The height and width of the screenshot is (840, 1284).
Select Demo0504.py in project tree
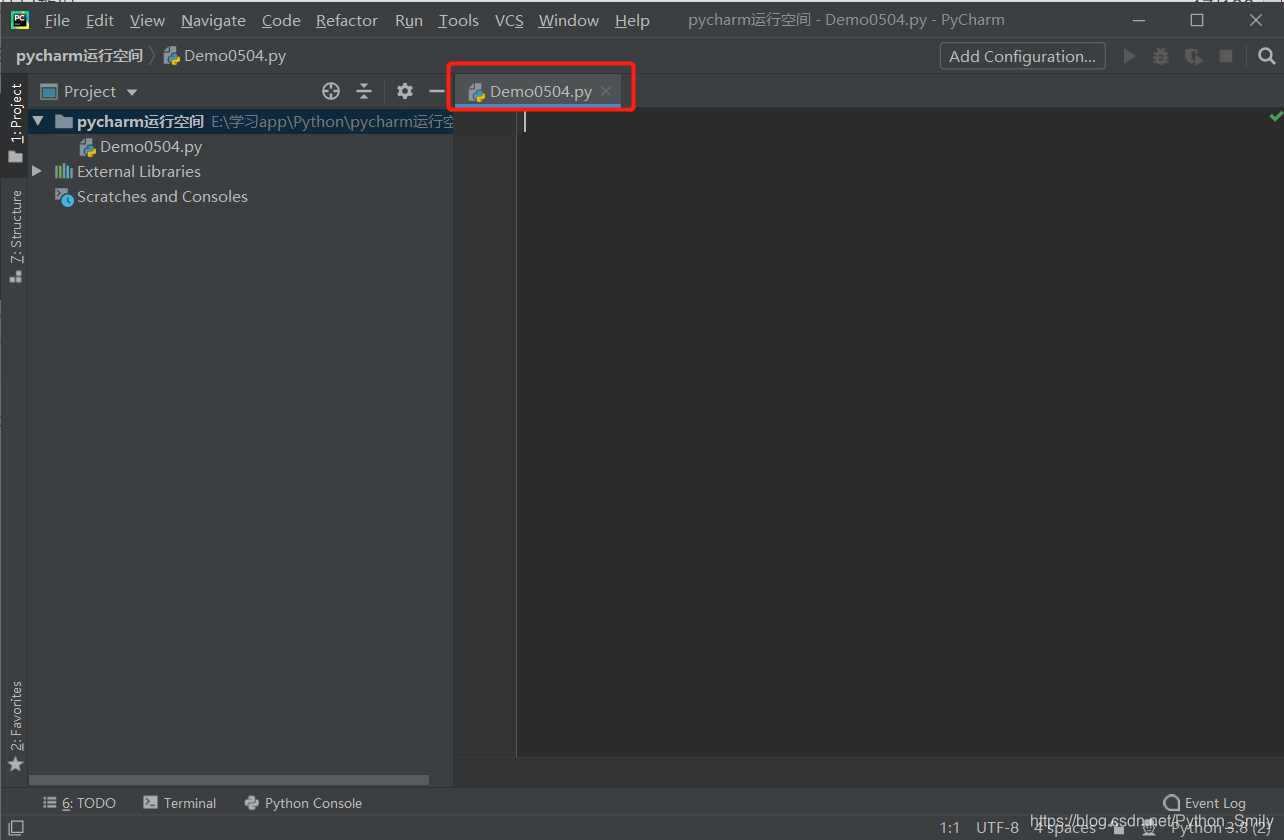[x=151, y=146]
